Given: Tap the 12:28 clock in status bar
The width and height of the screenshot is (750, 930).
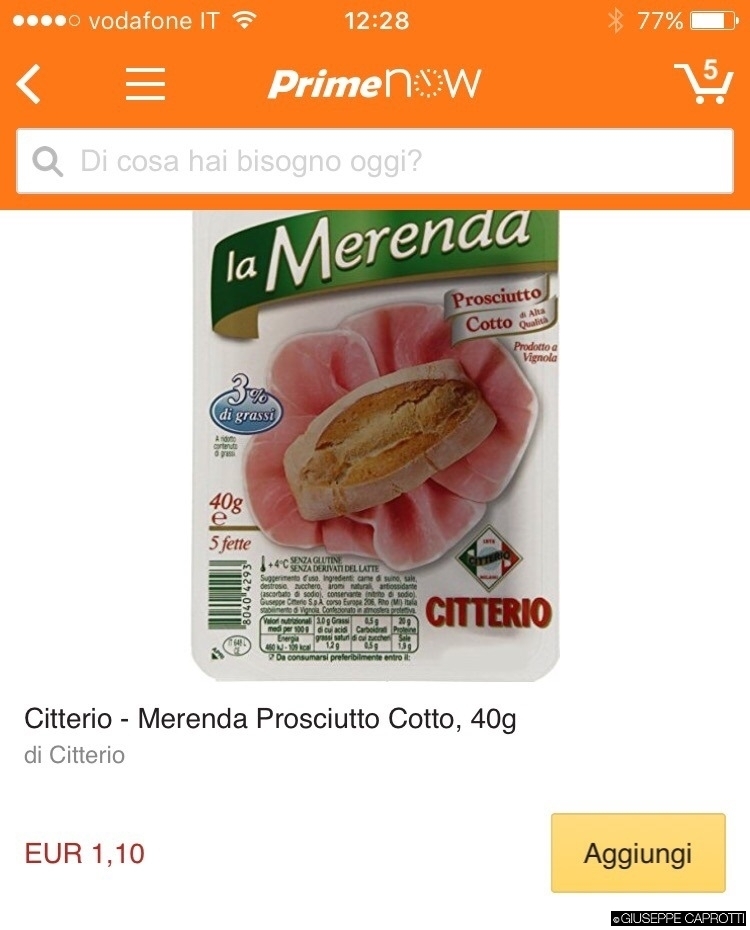Looking at the screenshot, I should (x=376, y=21).
